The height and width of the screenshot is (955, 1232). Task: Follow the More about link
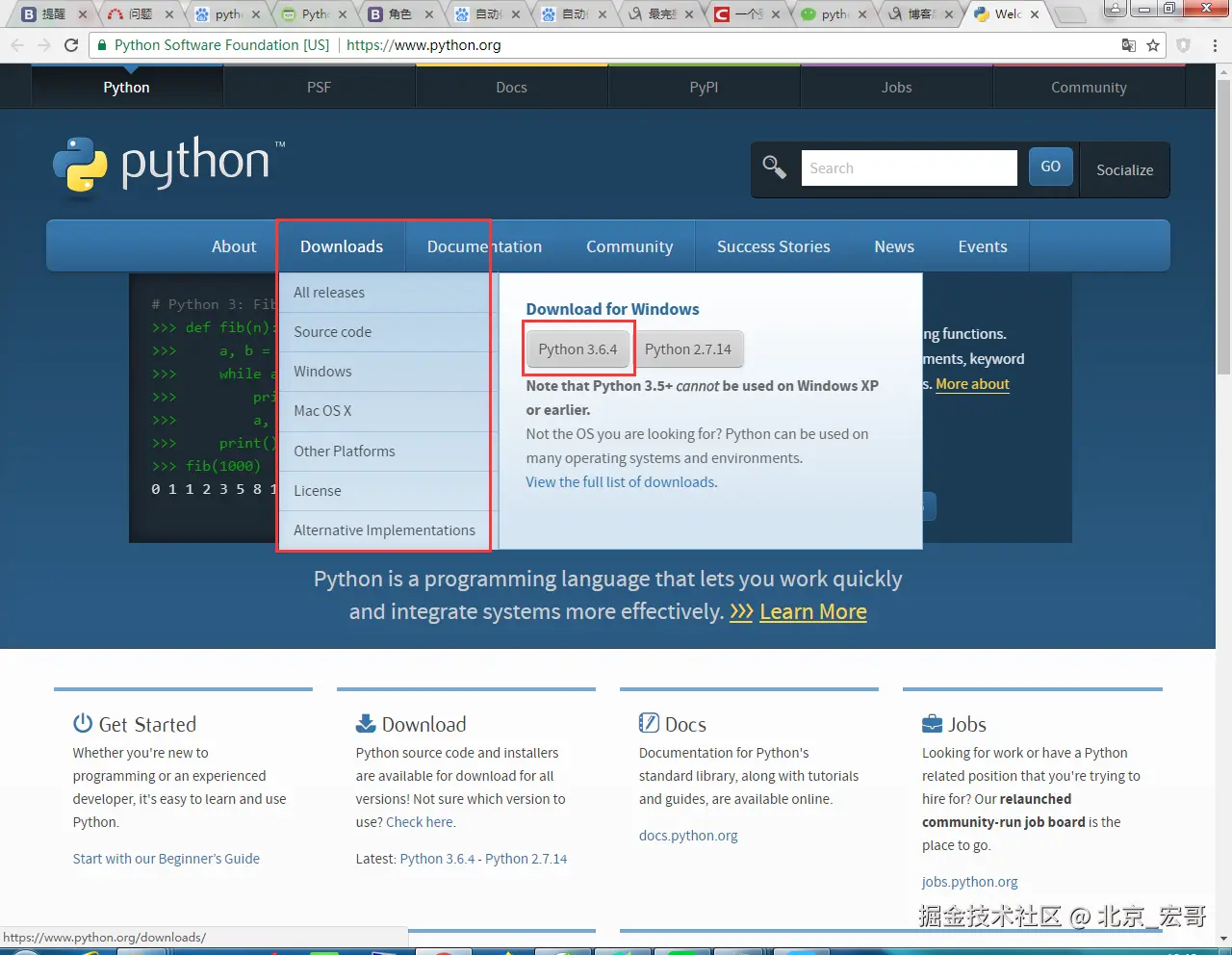pos(972,384)
